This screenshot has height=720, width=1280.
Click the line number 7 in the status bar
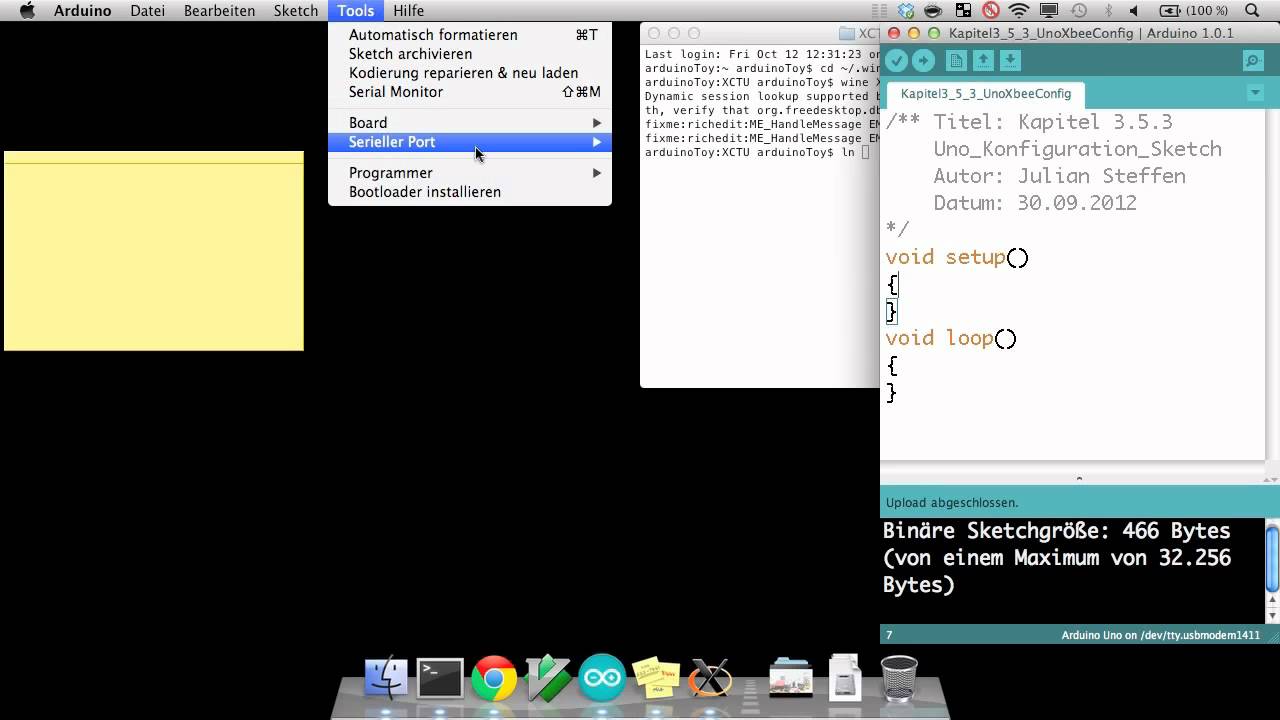889,635
